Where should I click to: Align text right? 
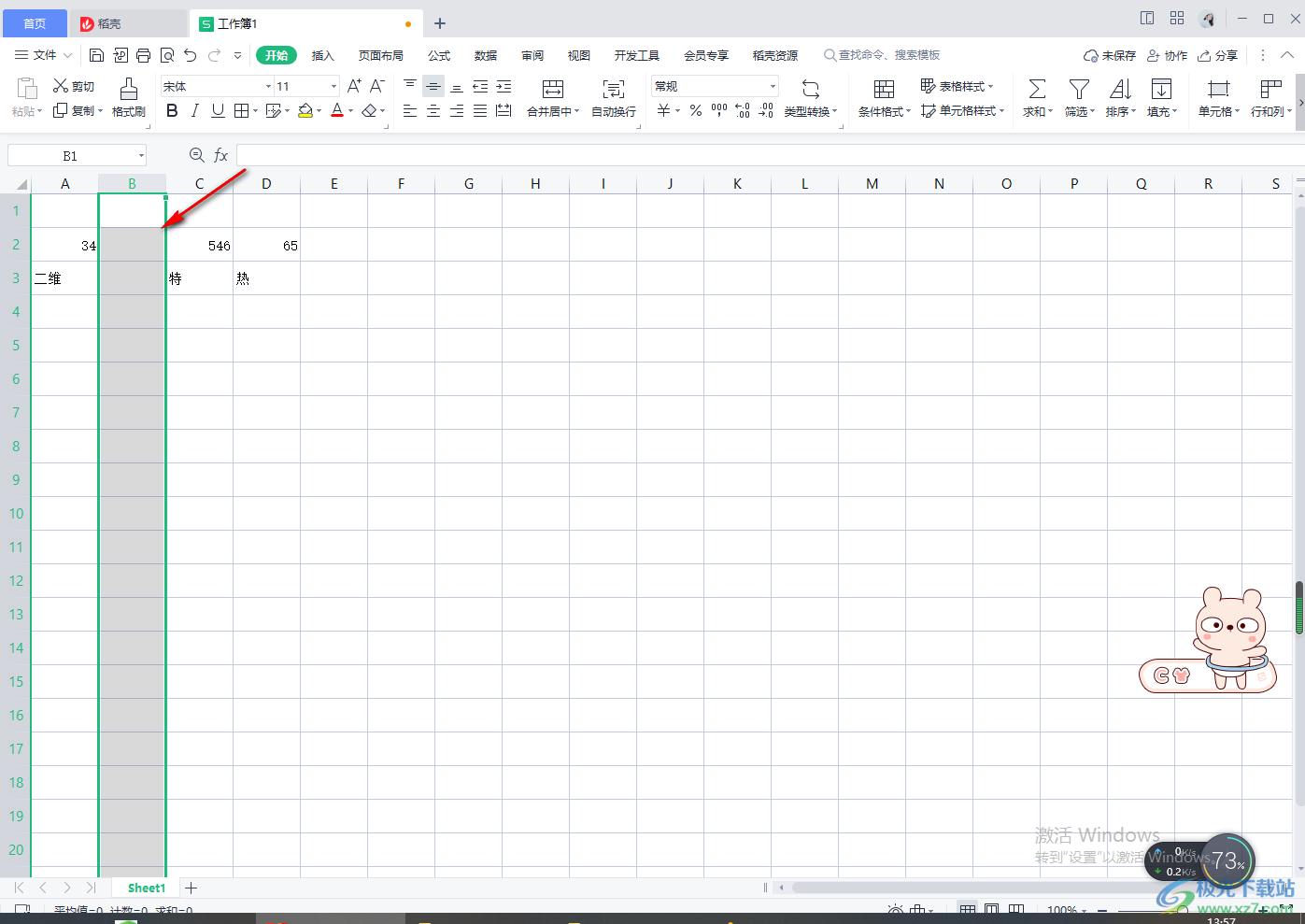click(457, 110)
